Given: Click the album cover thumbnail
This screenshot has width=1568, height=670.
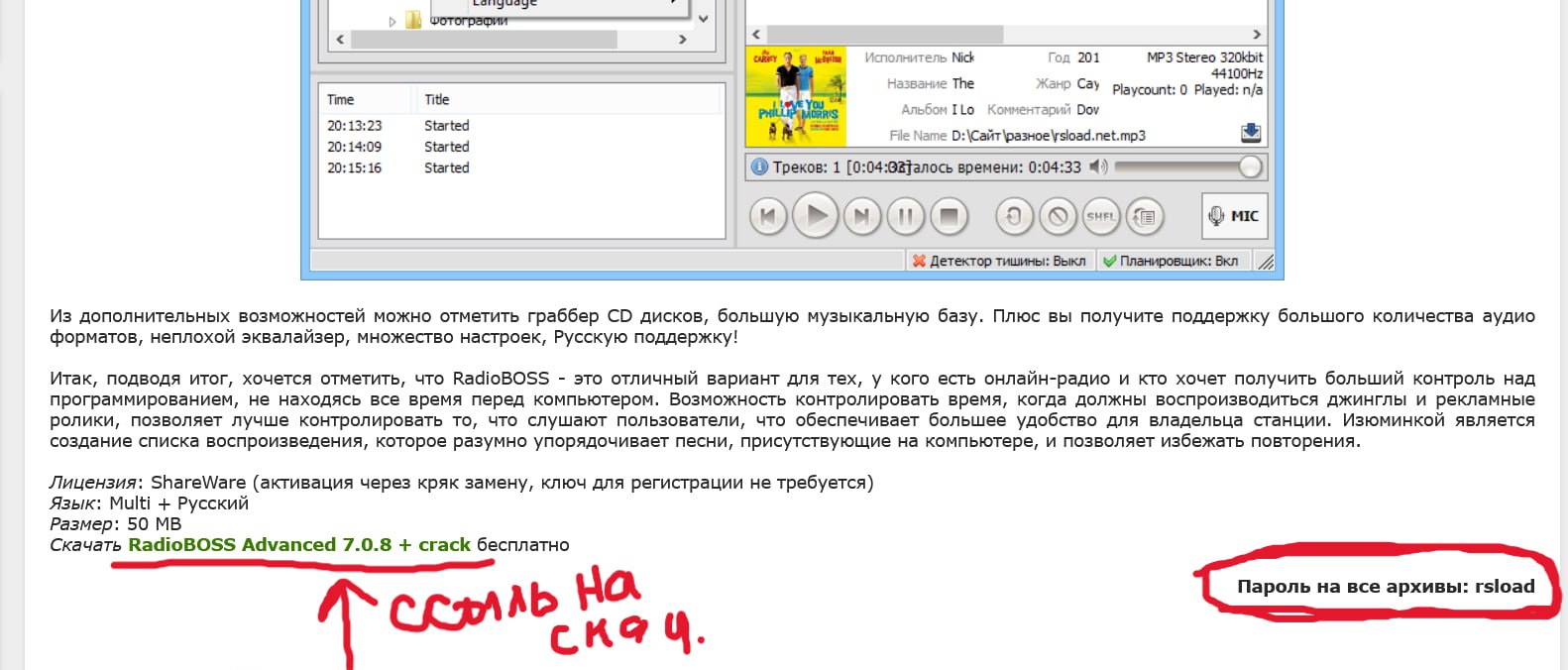Looking at the screenshot, I should (x=796, y=97).
